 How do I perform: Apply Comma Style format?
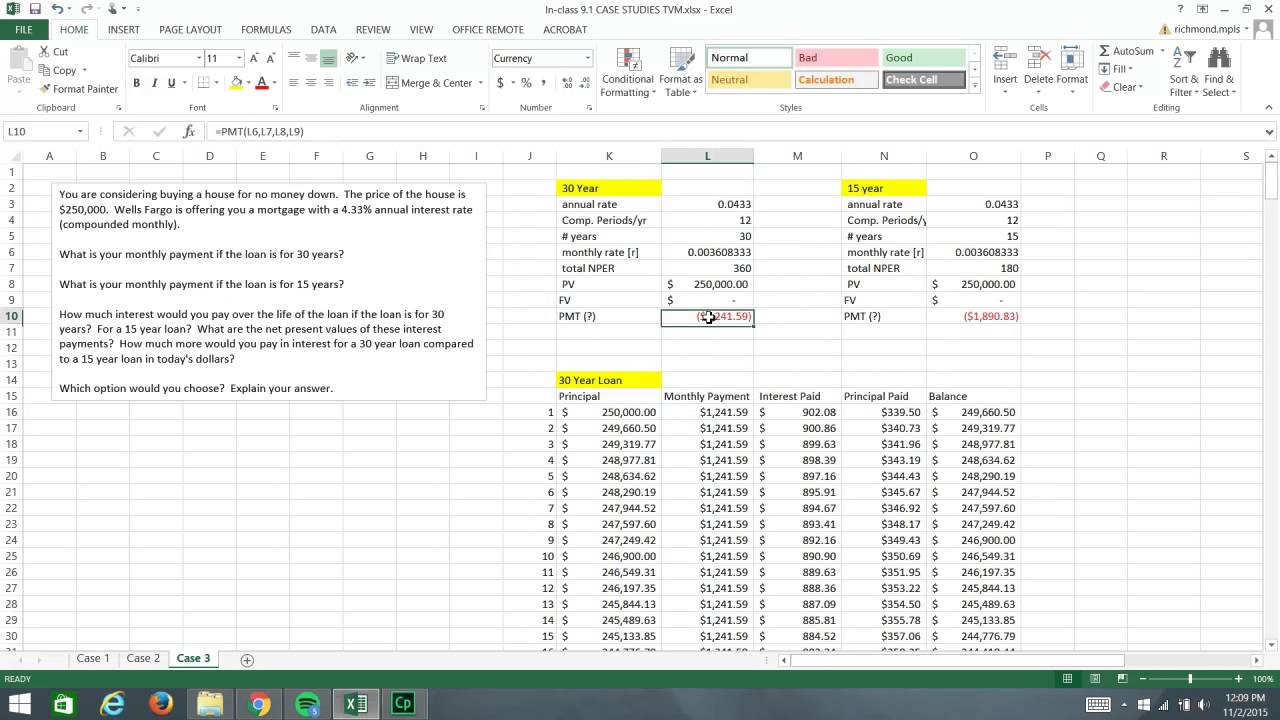(543, 83)
